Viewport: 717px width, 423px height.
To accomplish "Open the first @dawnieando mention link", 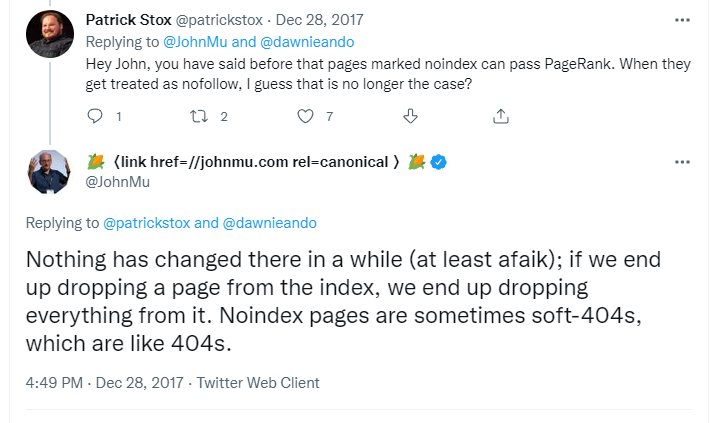I will coord(307,42).
